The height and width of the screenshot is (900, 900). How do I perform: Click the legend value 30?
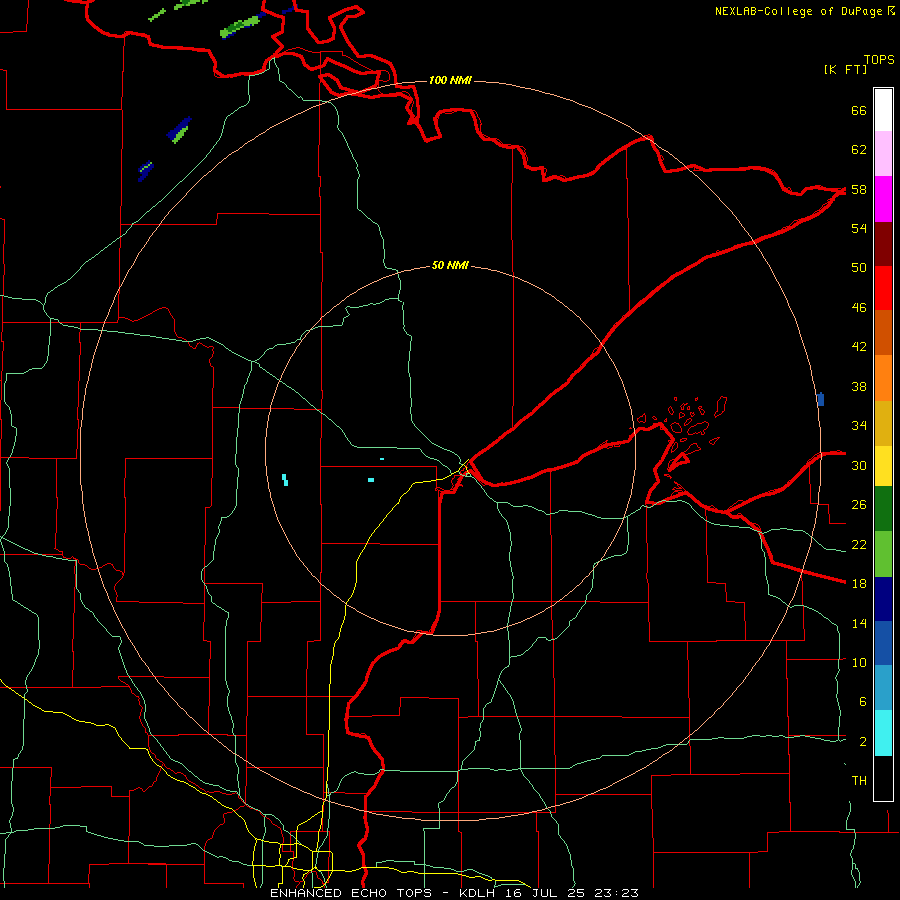tap(859, 465)
